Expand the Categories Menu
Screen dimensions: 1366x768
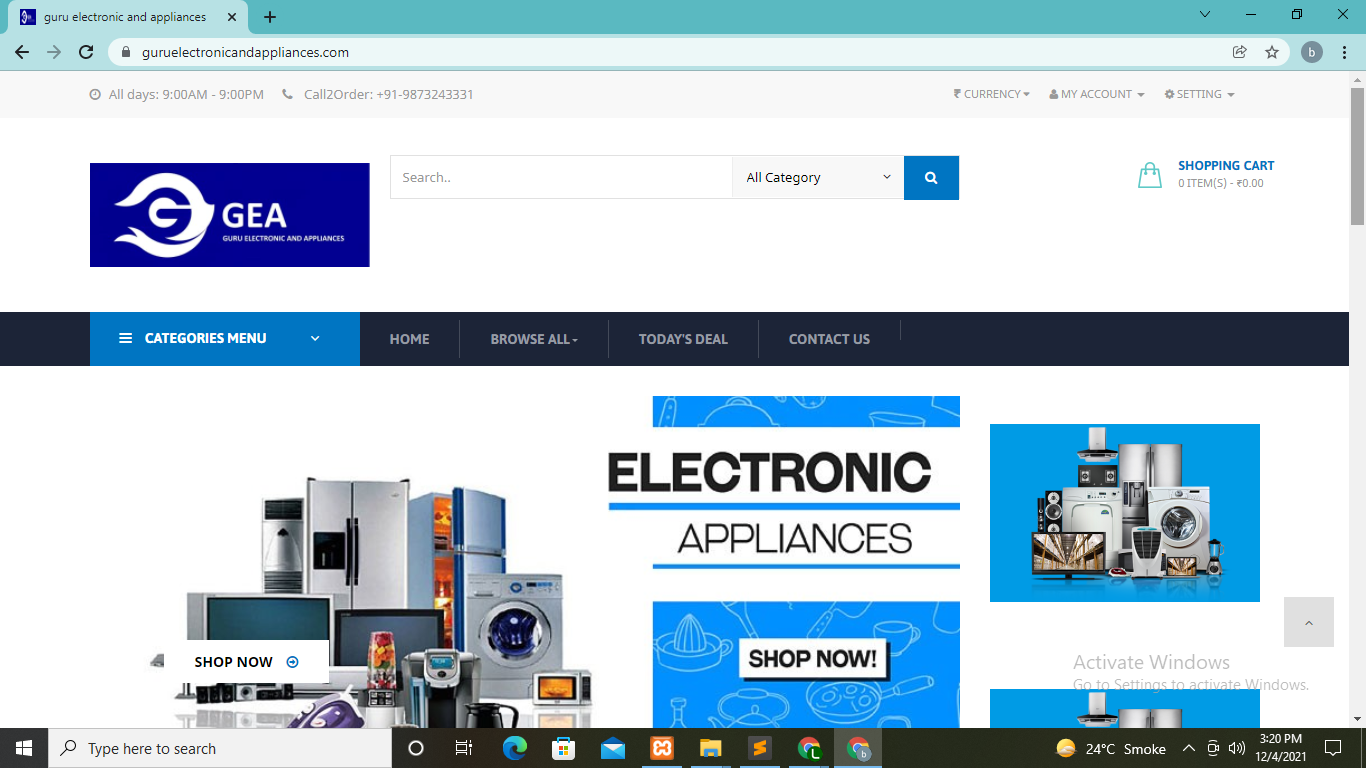tap(224, 339)
